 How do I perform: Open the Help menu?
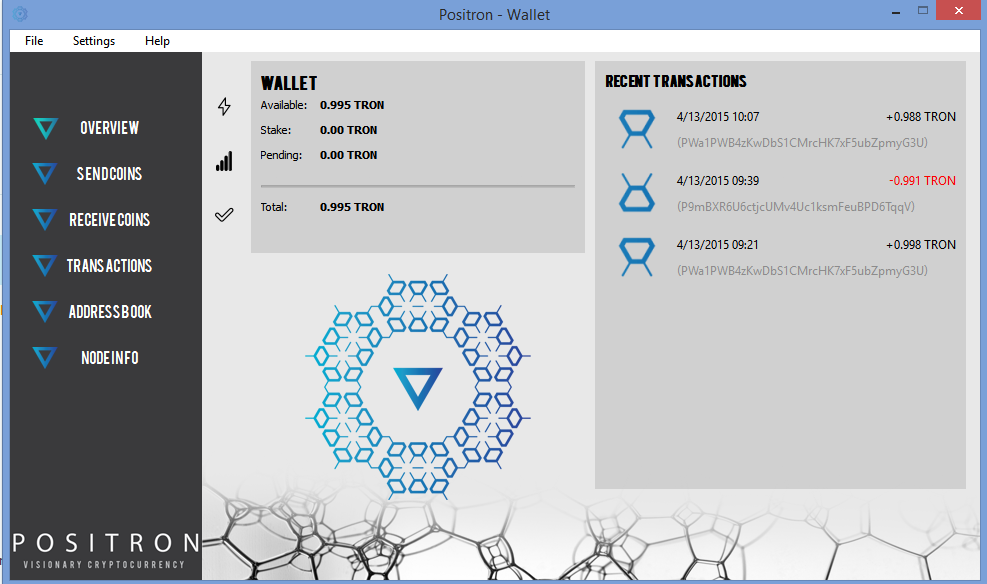(x=157, y=41)
